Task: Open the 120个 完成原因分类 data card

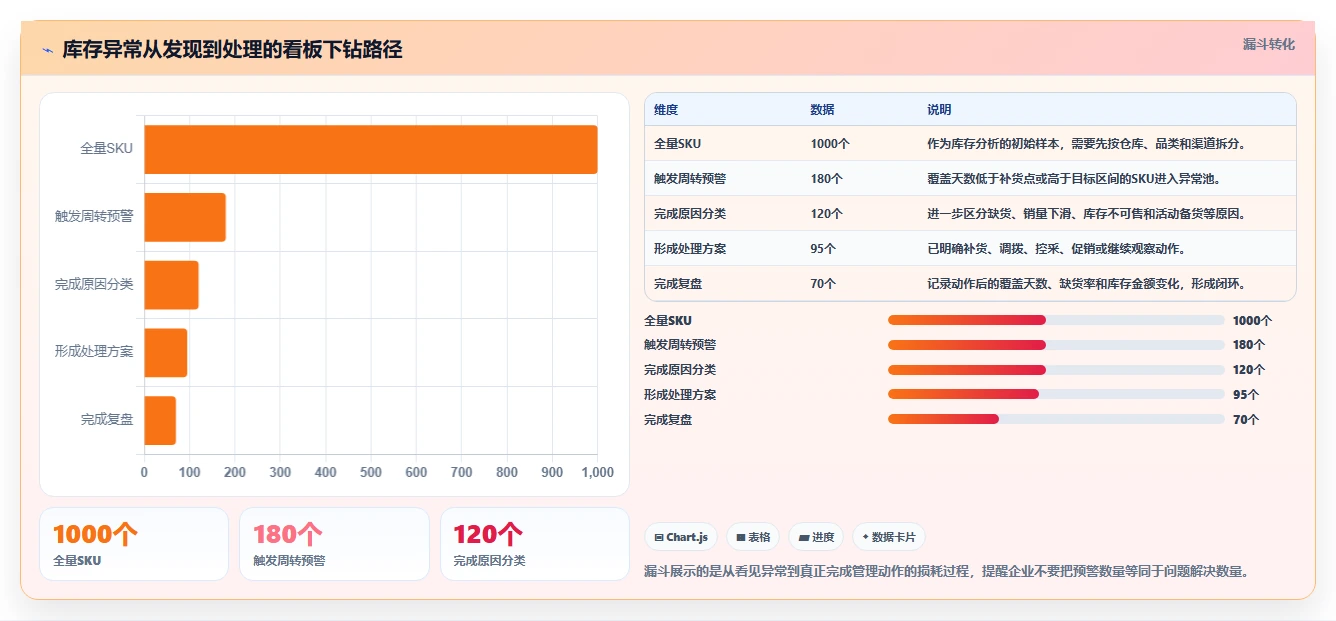Action: pyautogui.click(x=535, y=544)
